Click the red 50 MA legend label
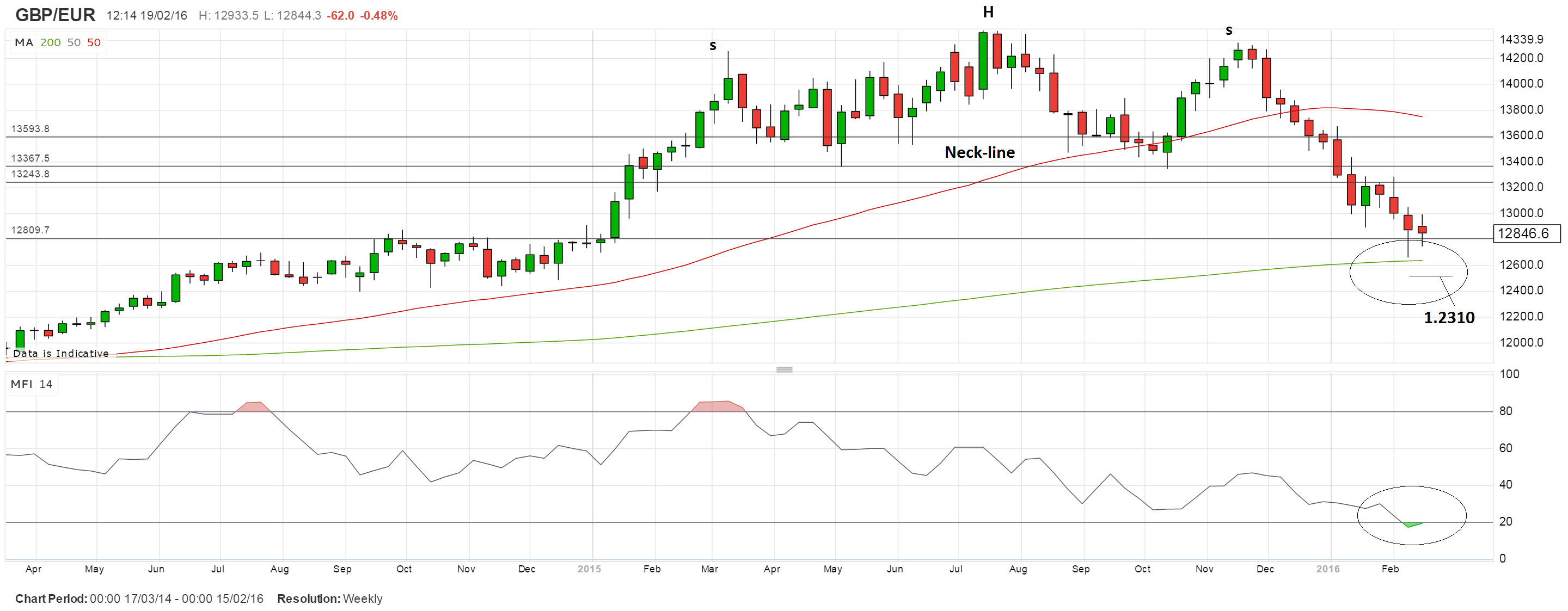The width and height of the screenshot is (1568, 611). tap(94, 42)
